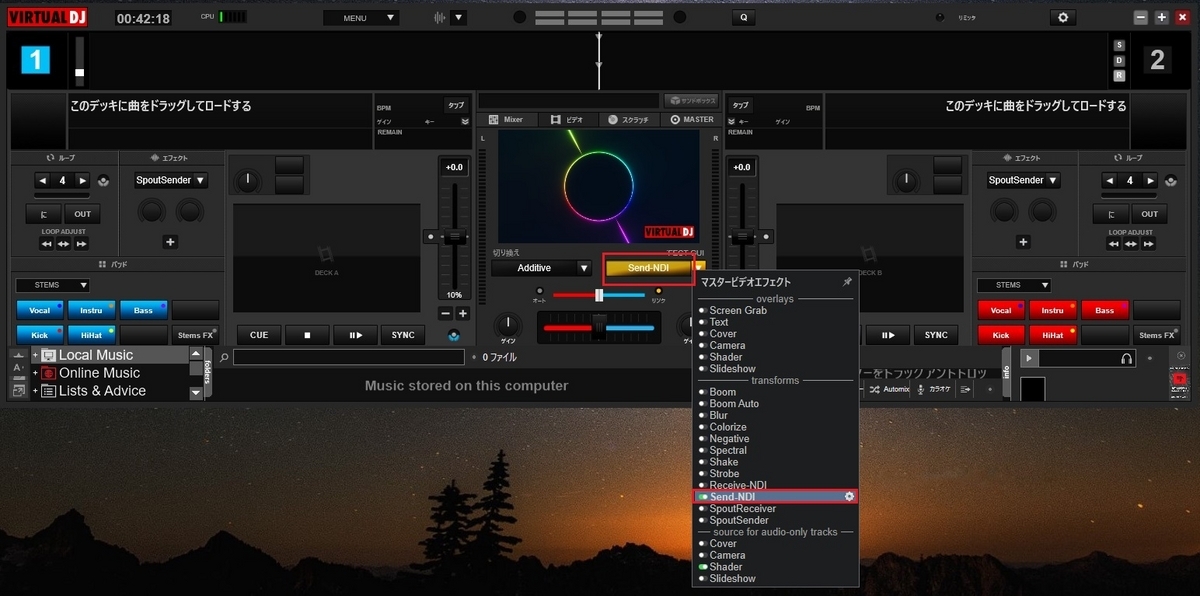The image size is (1200, 596).
Task: Switch to the Mixer tab
Action: [506, 120]
